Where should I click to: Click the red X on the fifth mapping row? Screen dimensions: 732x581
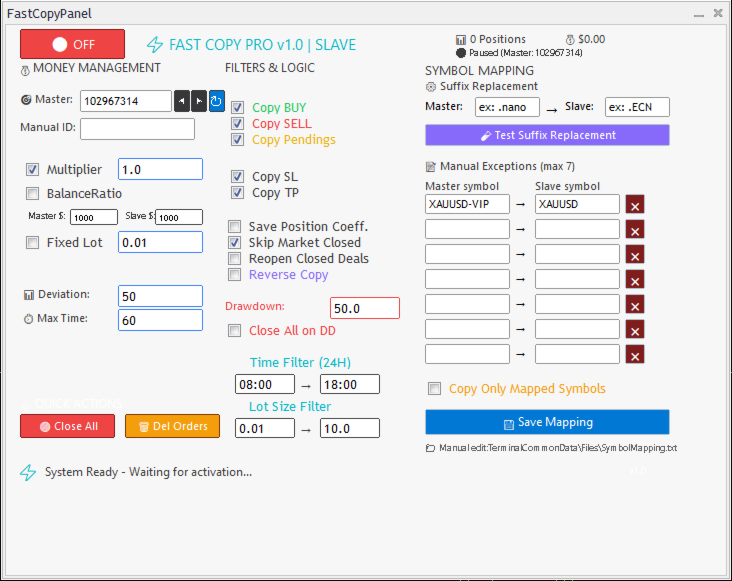(x=635, y=304)
